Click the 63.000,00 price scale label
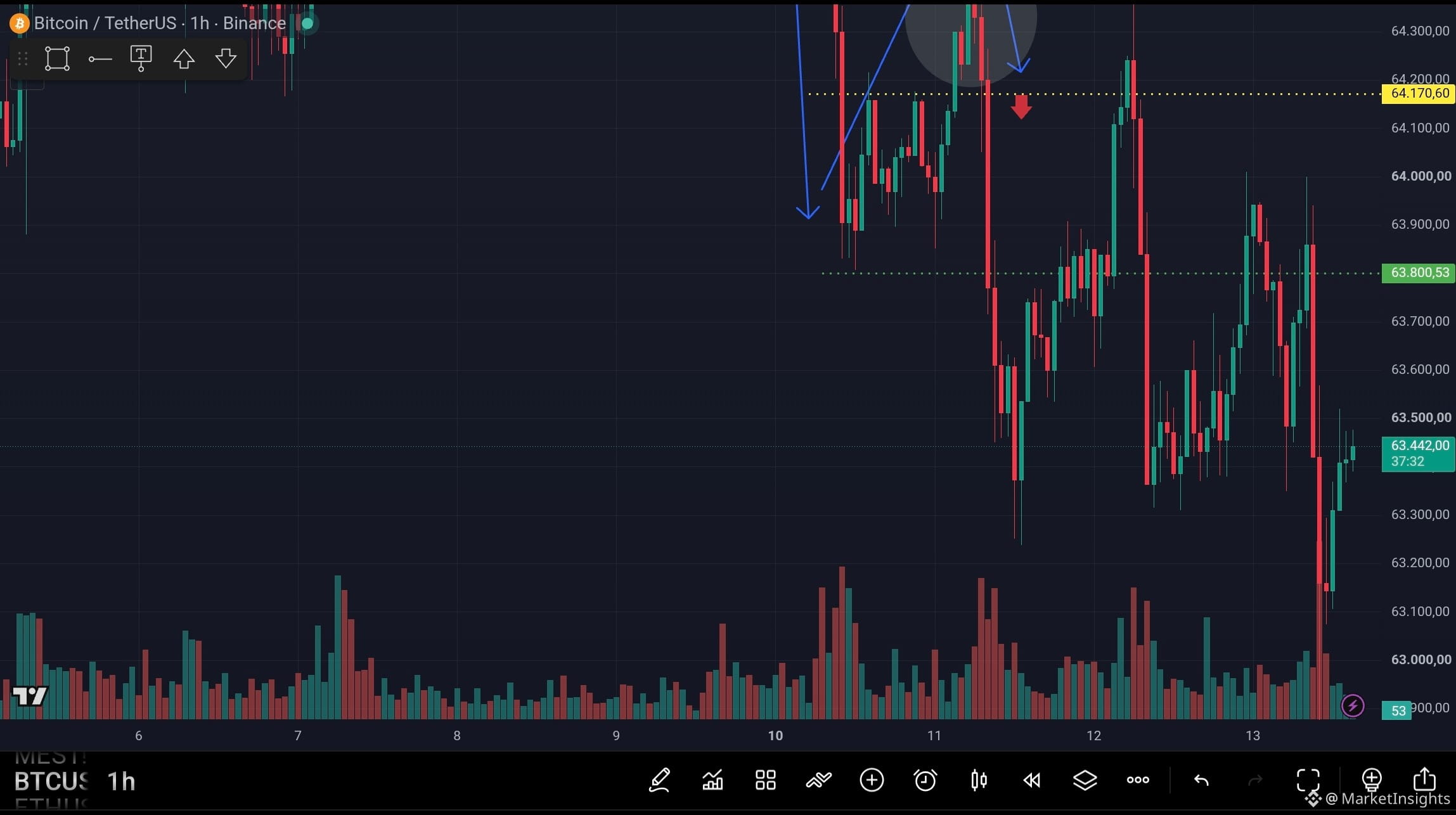This screenshot has width=1456, height=815. click(1421, 660)
